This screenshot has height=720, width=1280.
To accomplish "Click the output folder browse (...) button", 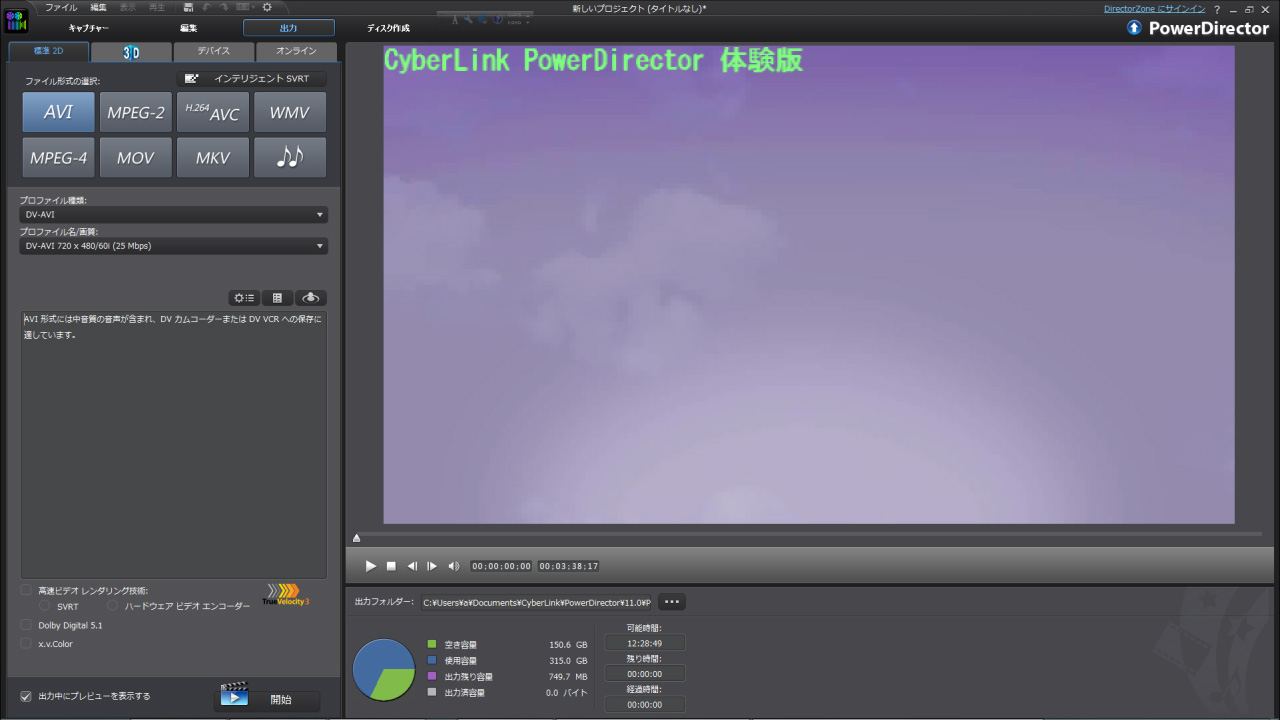I will 671,602.
